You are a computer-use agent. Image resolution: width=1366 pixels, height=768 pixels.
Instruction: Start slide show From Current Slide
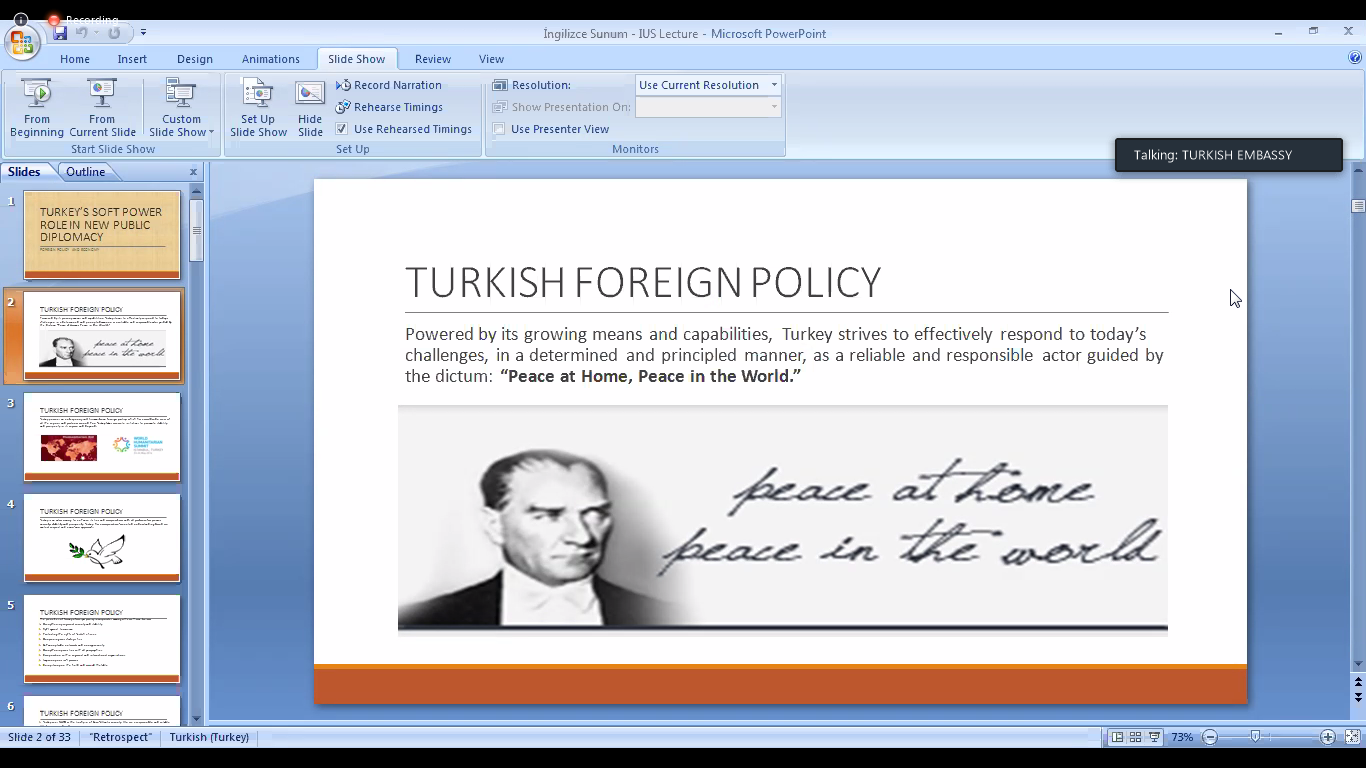click(x=102, y=108)
